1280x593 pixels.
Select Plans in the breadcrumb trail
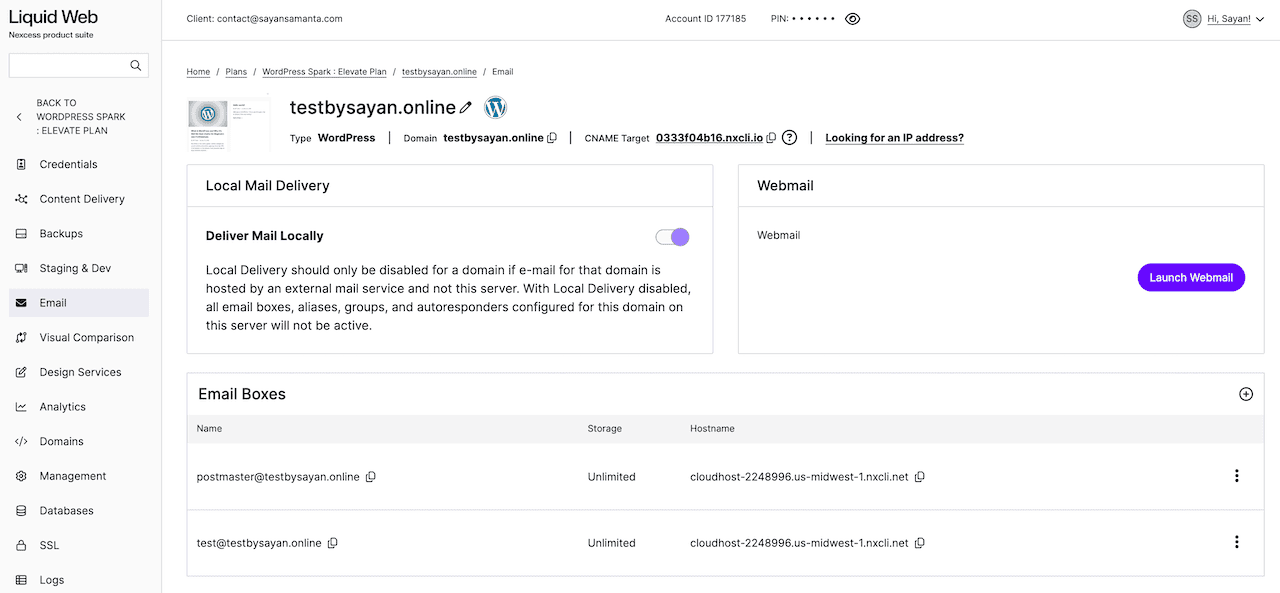coord(236,71)
